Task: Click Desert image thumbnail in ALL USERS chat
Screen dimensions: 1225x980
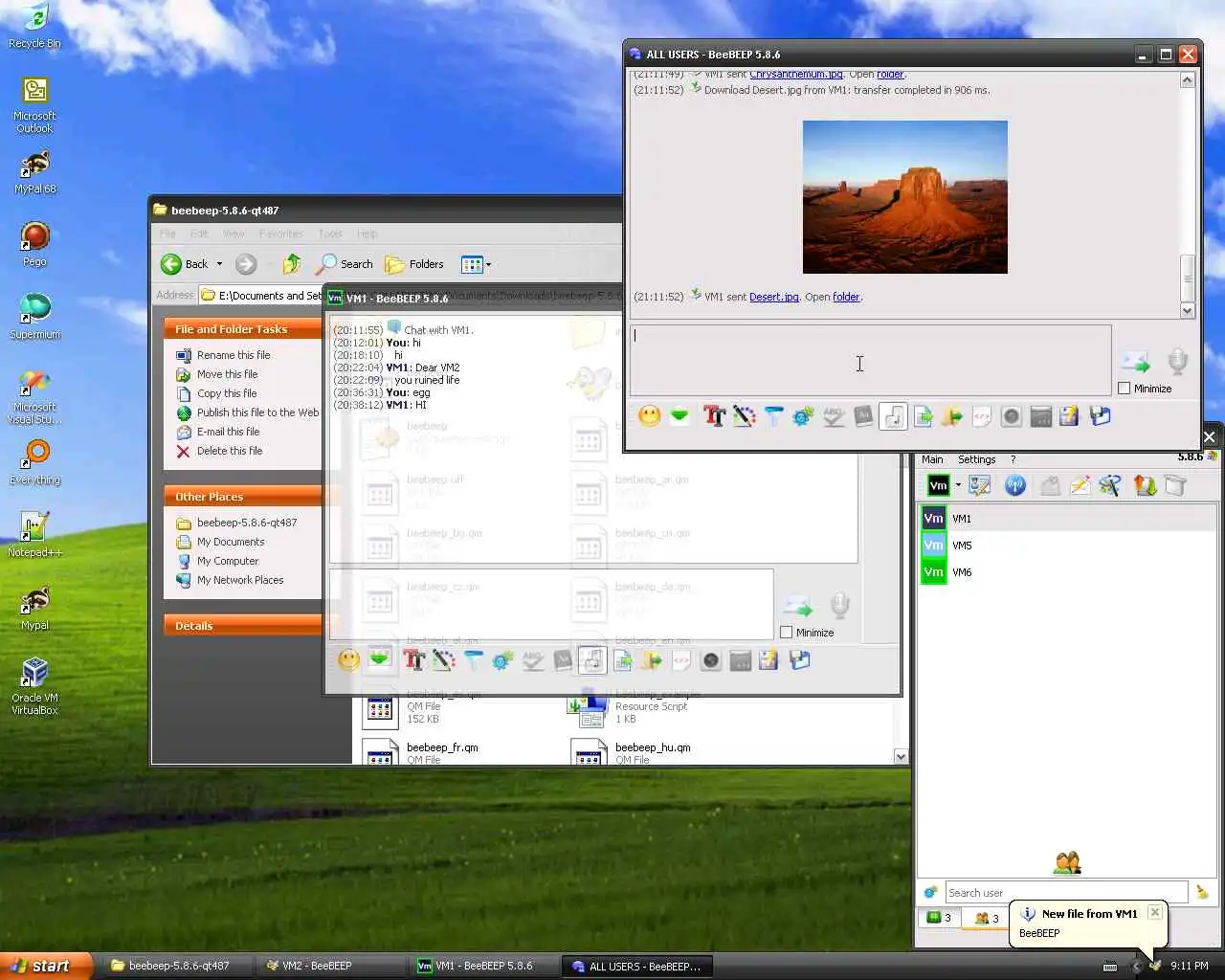Action: [x=905, y=197]
